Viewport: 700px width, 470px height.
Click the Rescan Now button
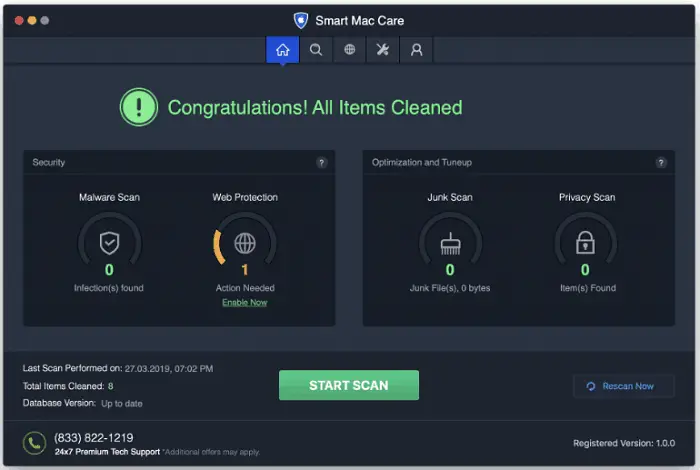(624, 386)
